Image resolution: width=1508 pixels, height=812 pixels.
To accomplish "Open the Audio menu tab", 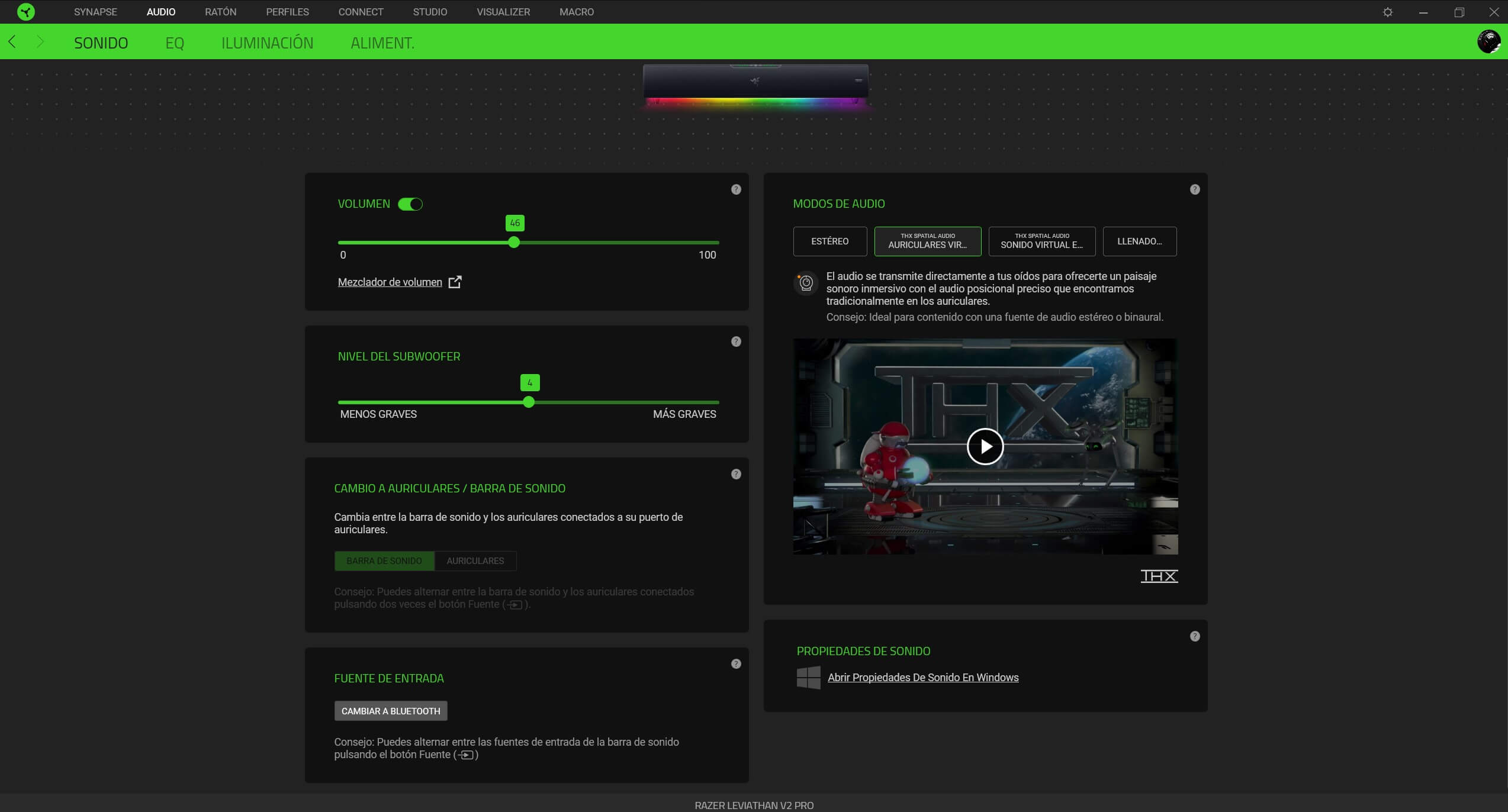I will [x=161, y=12].
